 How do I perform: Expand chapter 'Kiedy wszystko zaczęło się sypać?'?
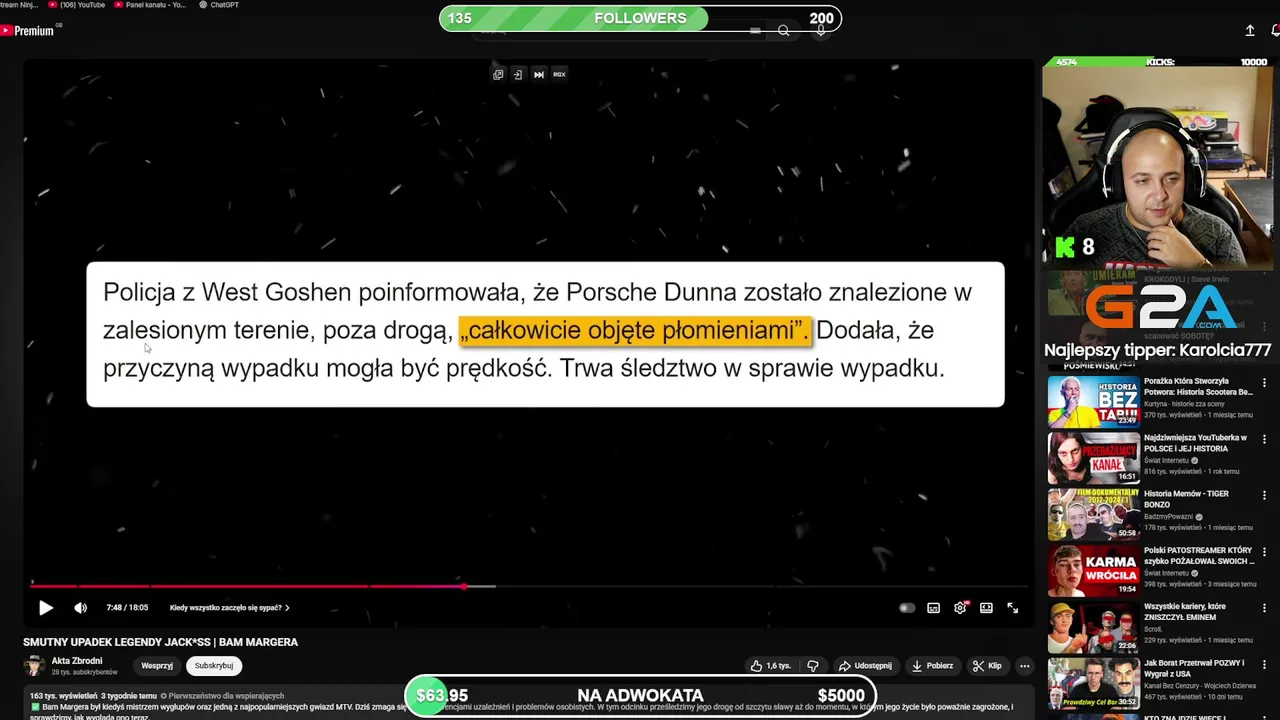pyautogui.click(x=229, y=608)
